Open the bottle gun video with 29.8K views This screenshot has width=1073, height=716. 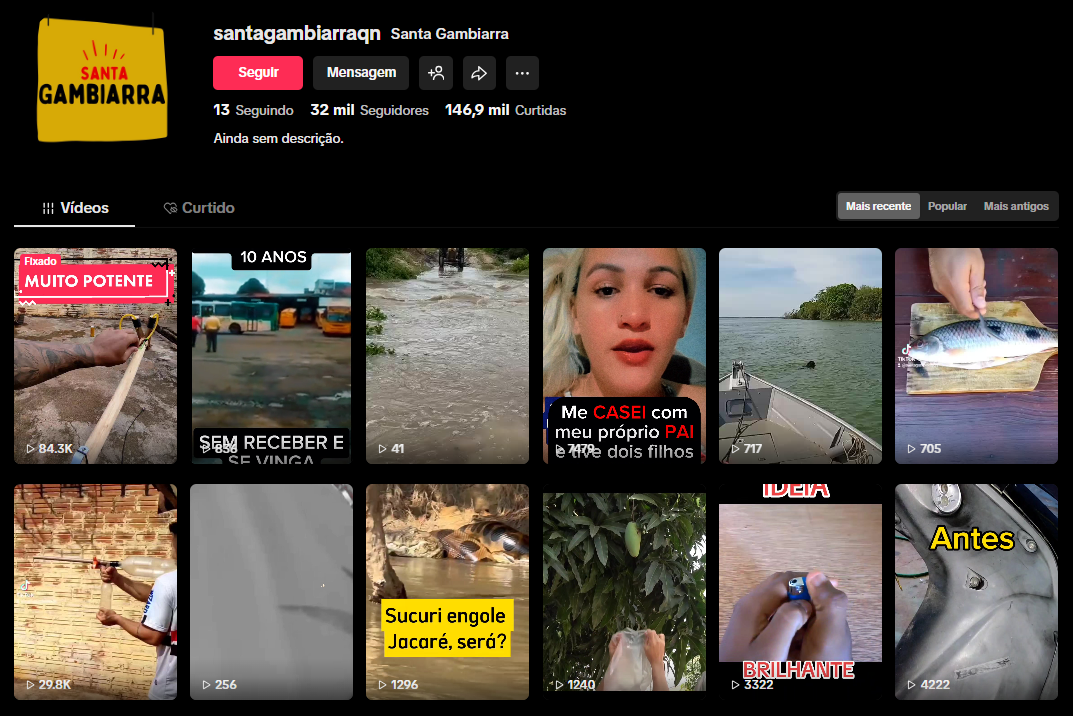tap(96, 592)
